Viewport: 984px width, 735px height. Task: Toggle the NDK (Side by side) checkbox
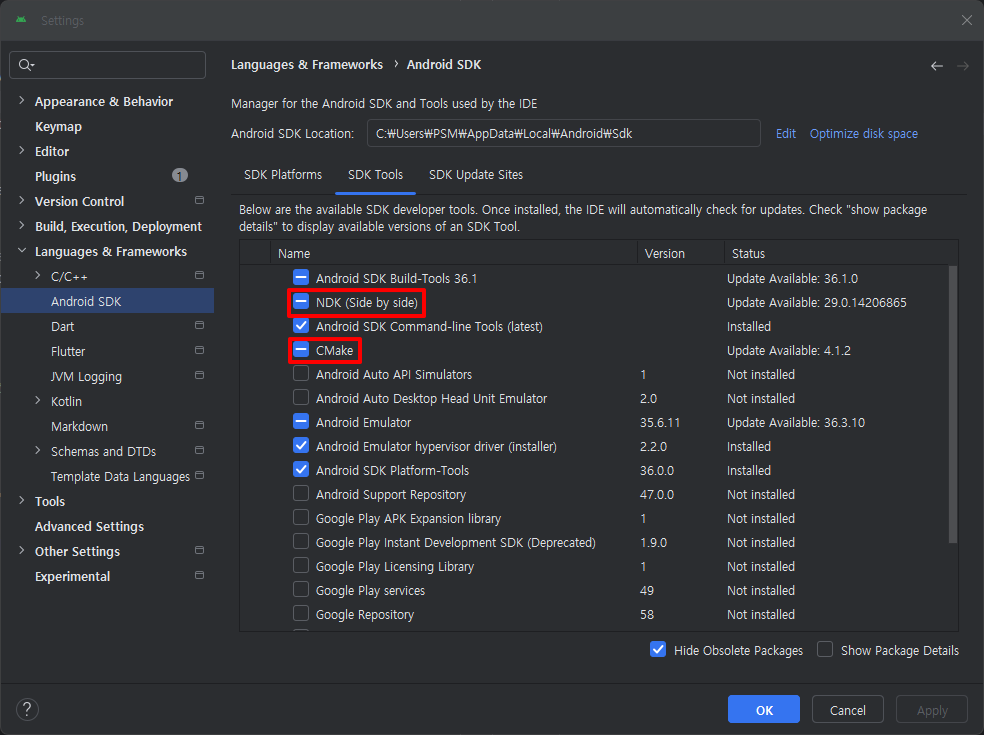[x=301, y=302]
